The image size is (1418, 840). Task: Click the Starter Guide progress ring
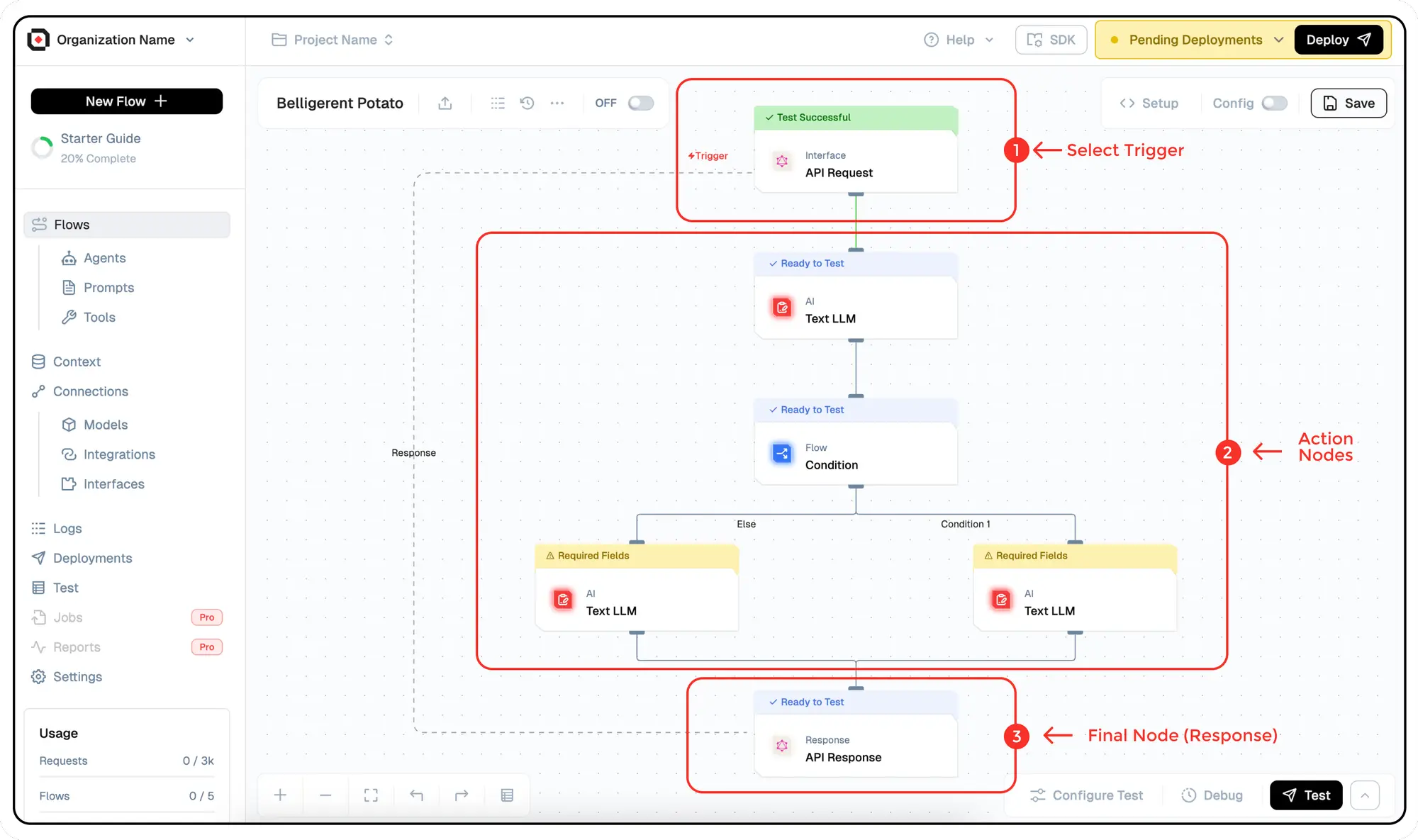pyautogui.click(x=43, y=147)
